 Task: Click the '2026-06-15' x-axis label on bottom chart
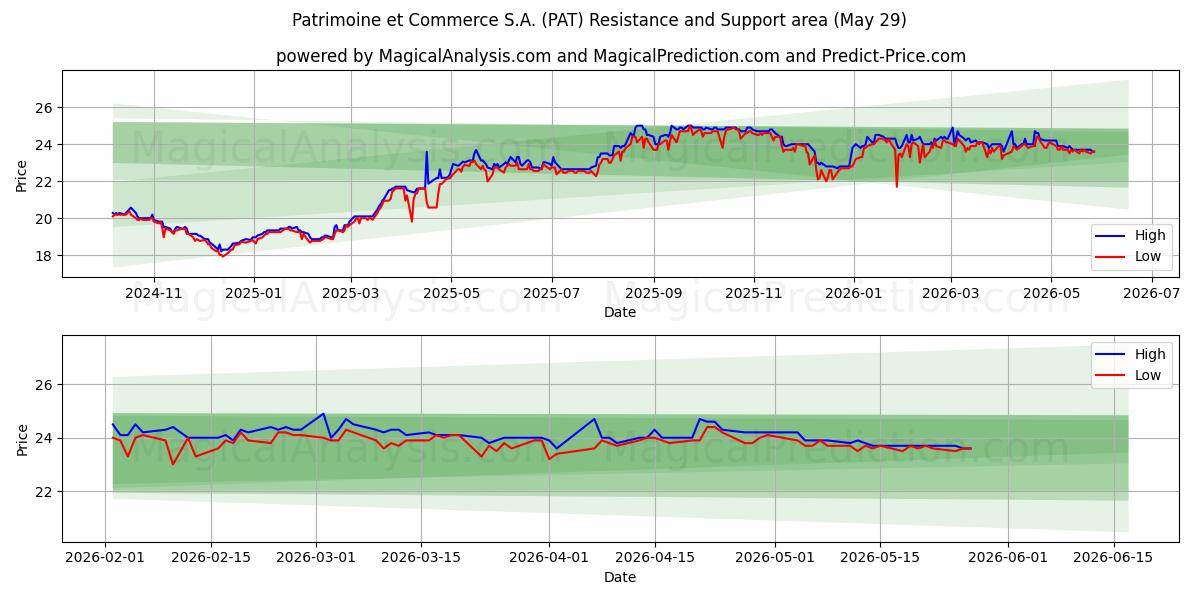coord(1115,559)
